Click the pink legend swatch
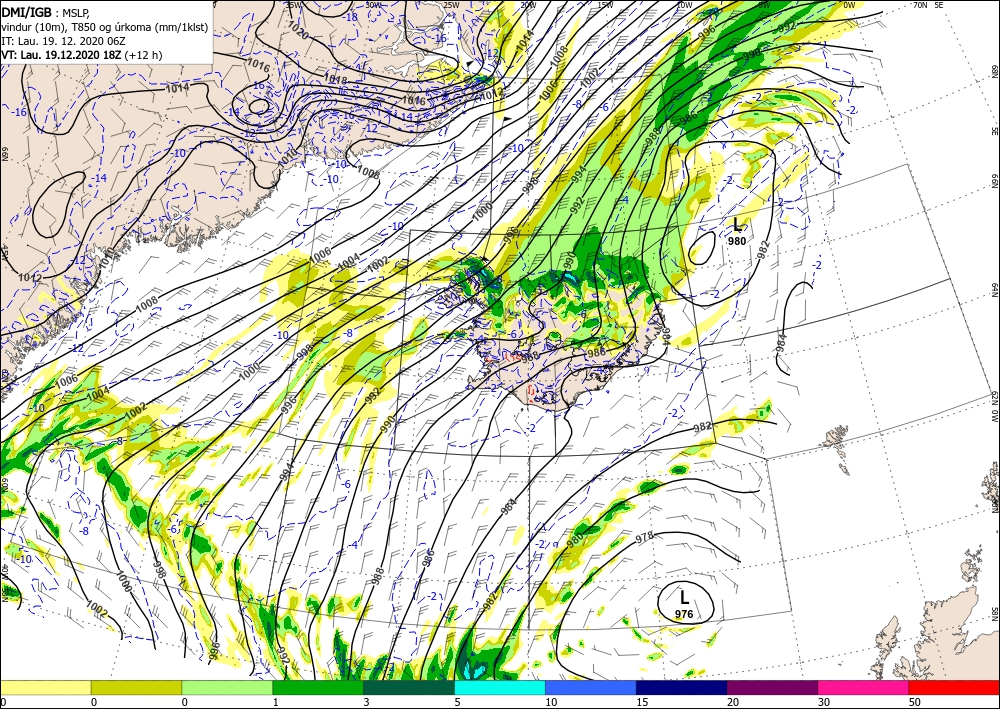The image size is (1000, 709). tap(864, 688)
